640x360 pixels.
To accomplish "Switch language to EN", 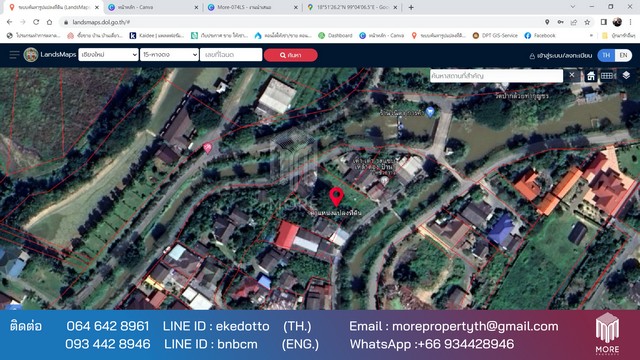I will pyautogui.click(x=623, y=55).
